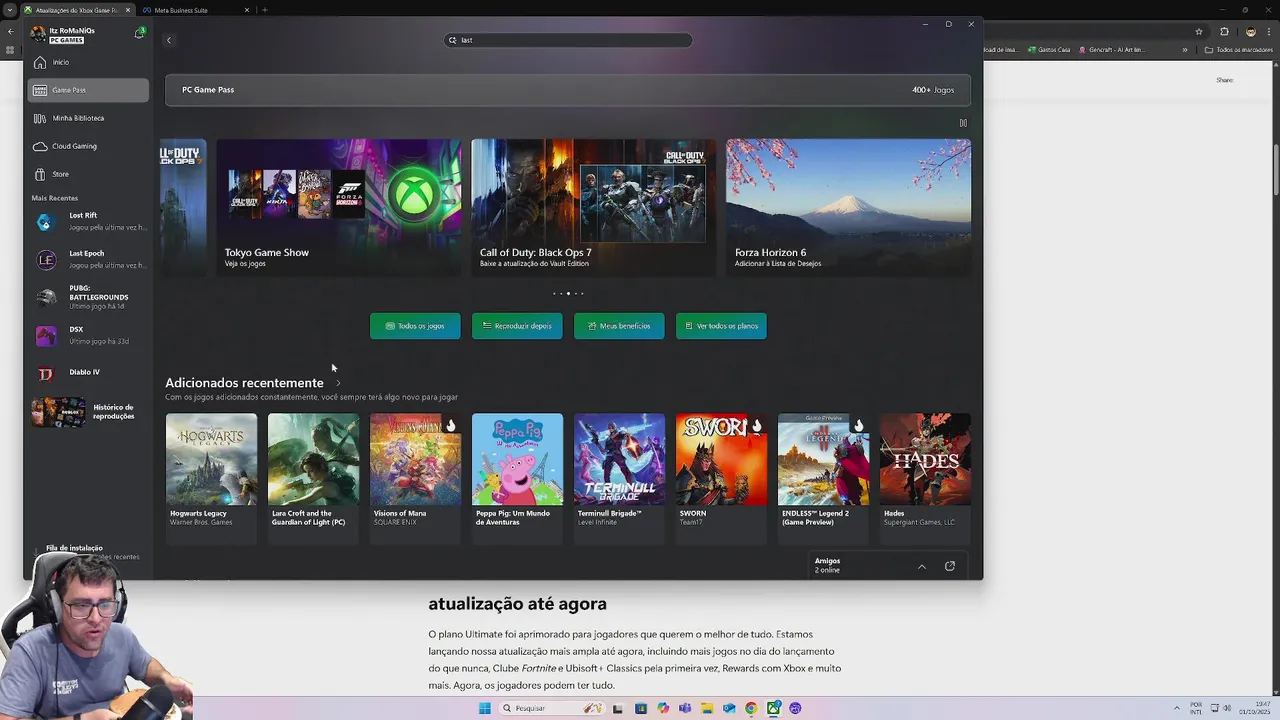This screenshot has width=1280, height=720.
Task: Open Chrome extensions puzzle icon
Action: 1224,32
